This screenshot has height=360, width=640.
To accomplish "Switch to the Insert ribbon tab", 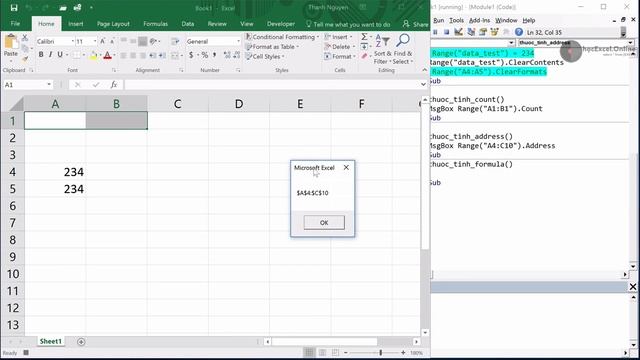I will tap(76, 24).
